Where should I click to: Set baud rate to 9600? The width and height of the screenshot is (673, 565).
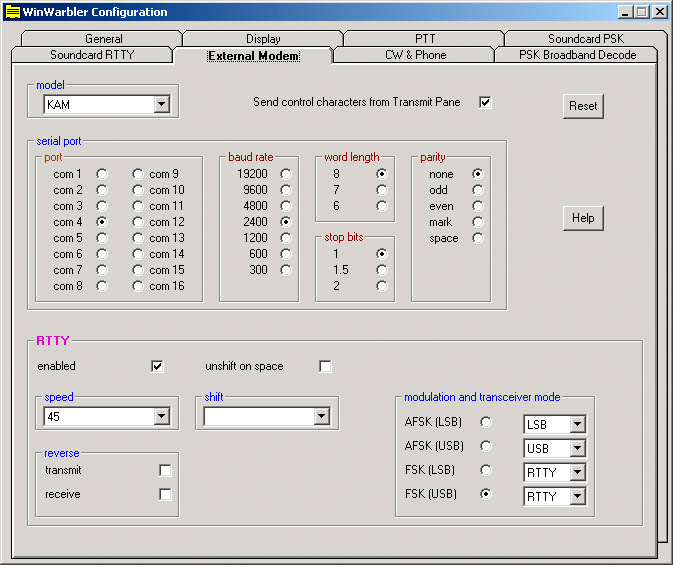coord(286,190)
